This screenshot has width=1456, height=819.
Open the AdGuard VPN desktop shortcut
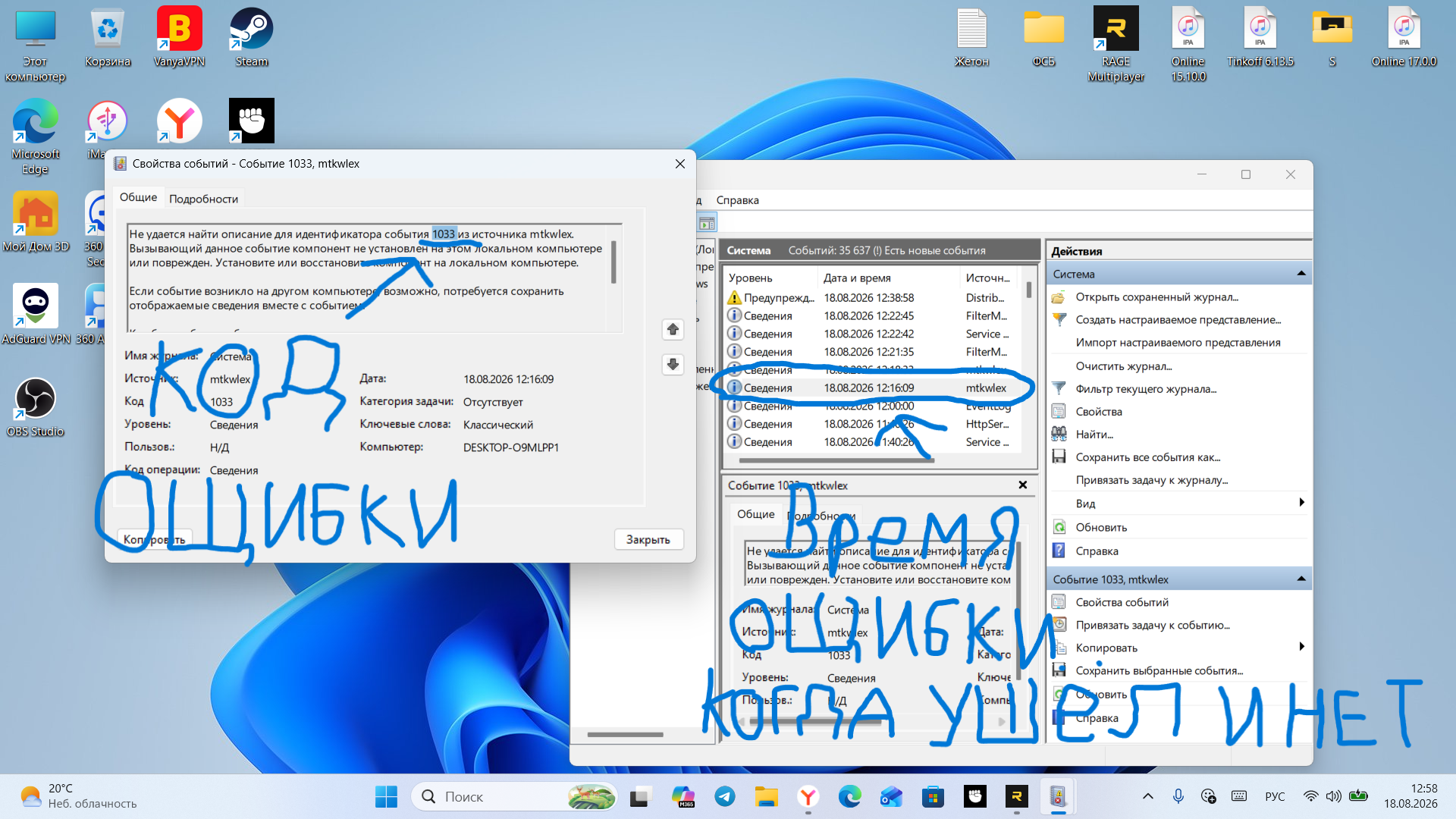35,315
